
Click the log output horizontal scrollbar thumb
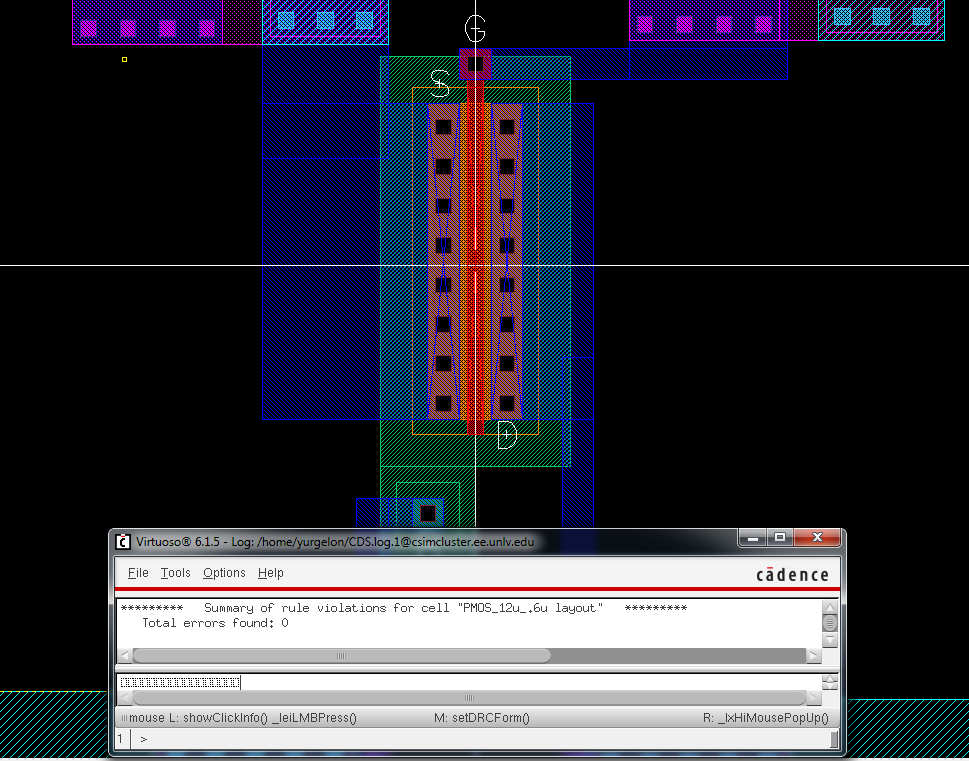pyautogui.click(x=341, y=655)
